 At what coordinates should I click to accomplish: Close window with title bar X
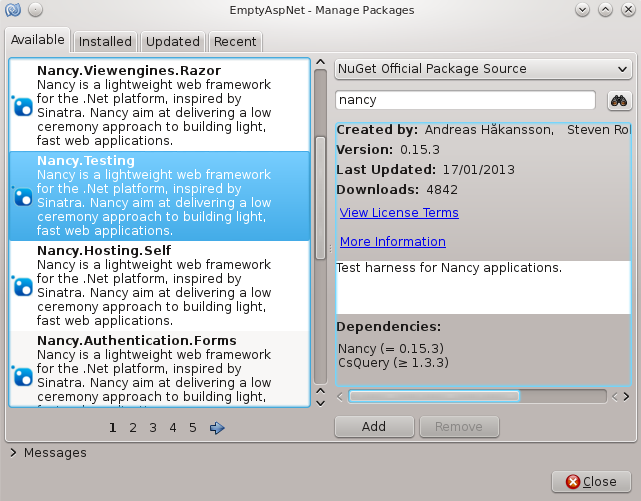pyautogui.click(x=628, y=10)
